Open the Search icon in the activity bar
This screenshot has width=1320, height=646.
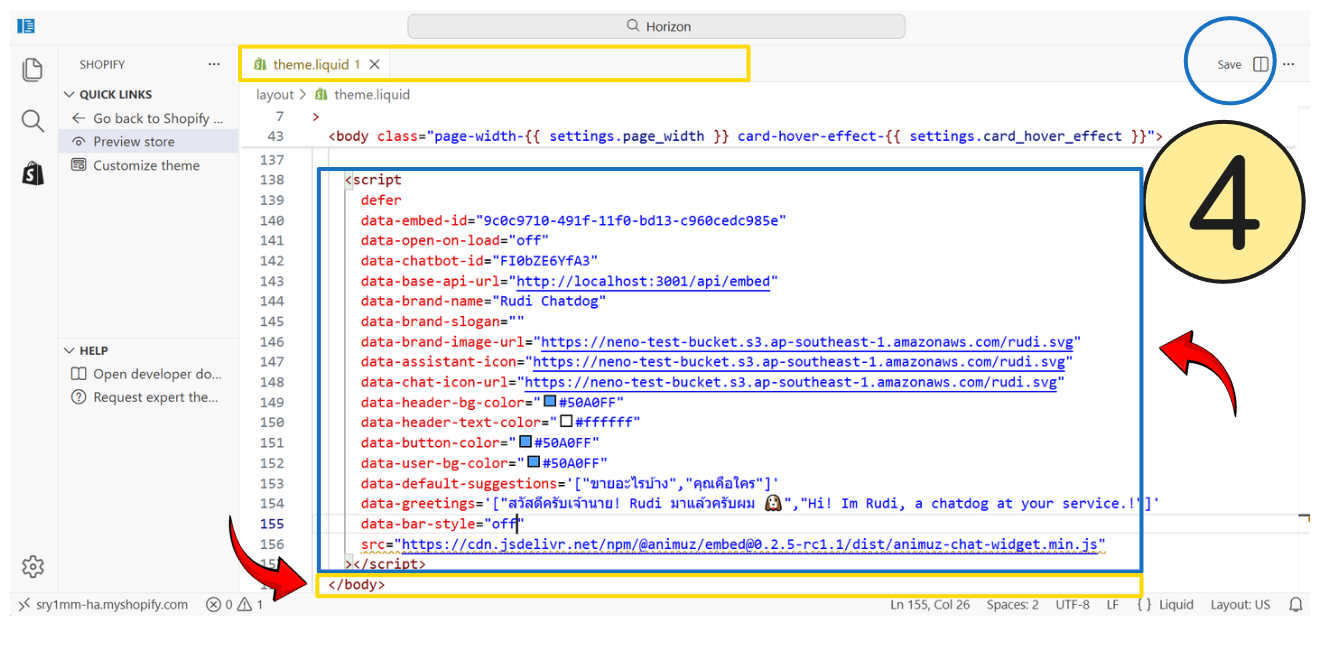point(33,121)
